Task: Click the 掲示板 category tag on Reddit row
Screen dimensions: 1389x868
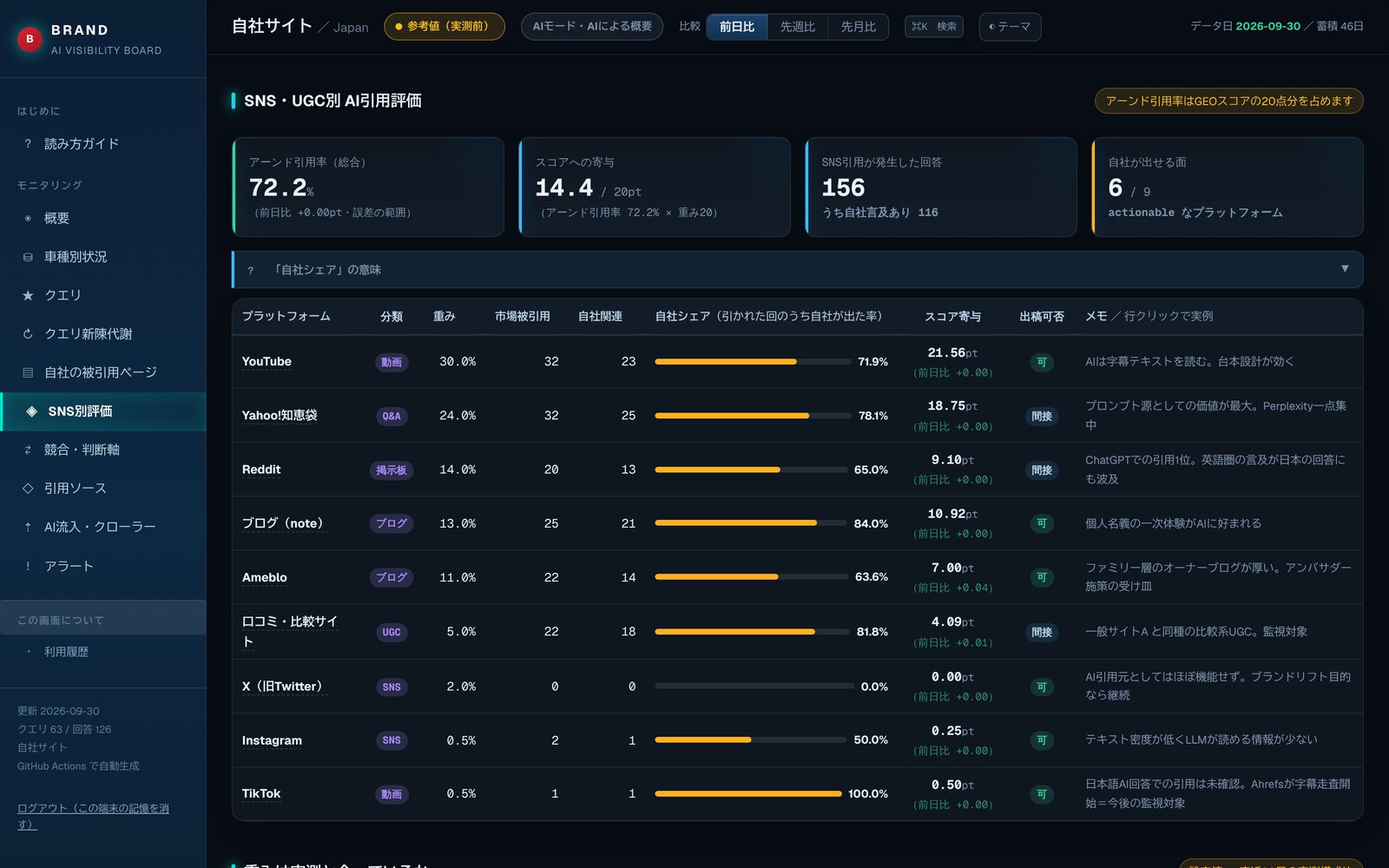Action: (392, 470)
